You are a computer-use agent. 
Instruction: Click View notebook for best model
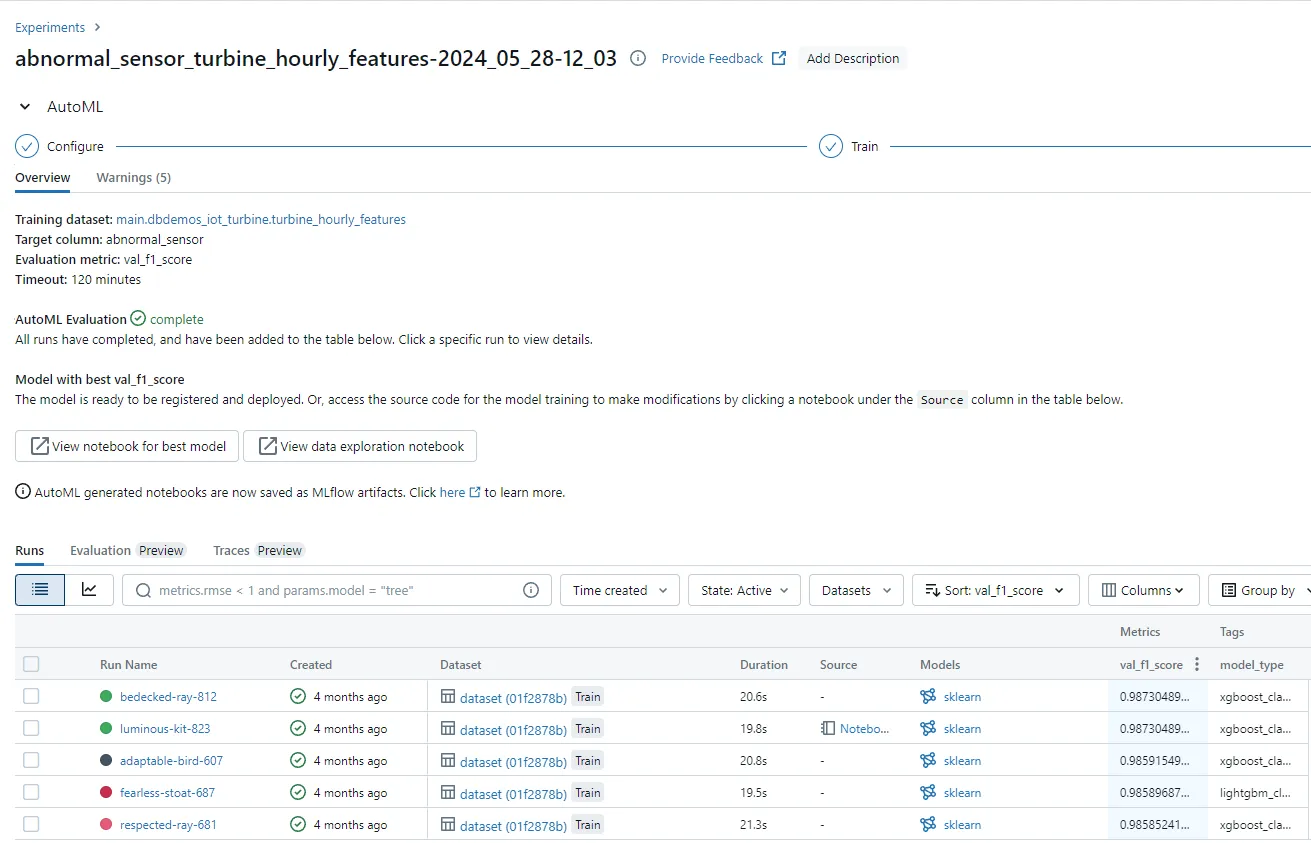[x=126, y=446]
